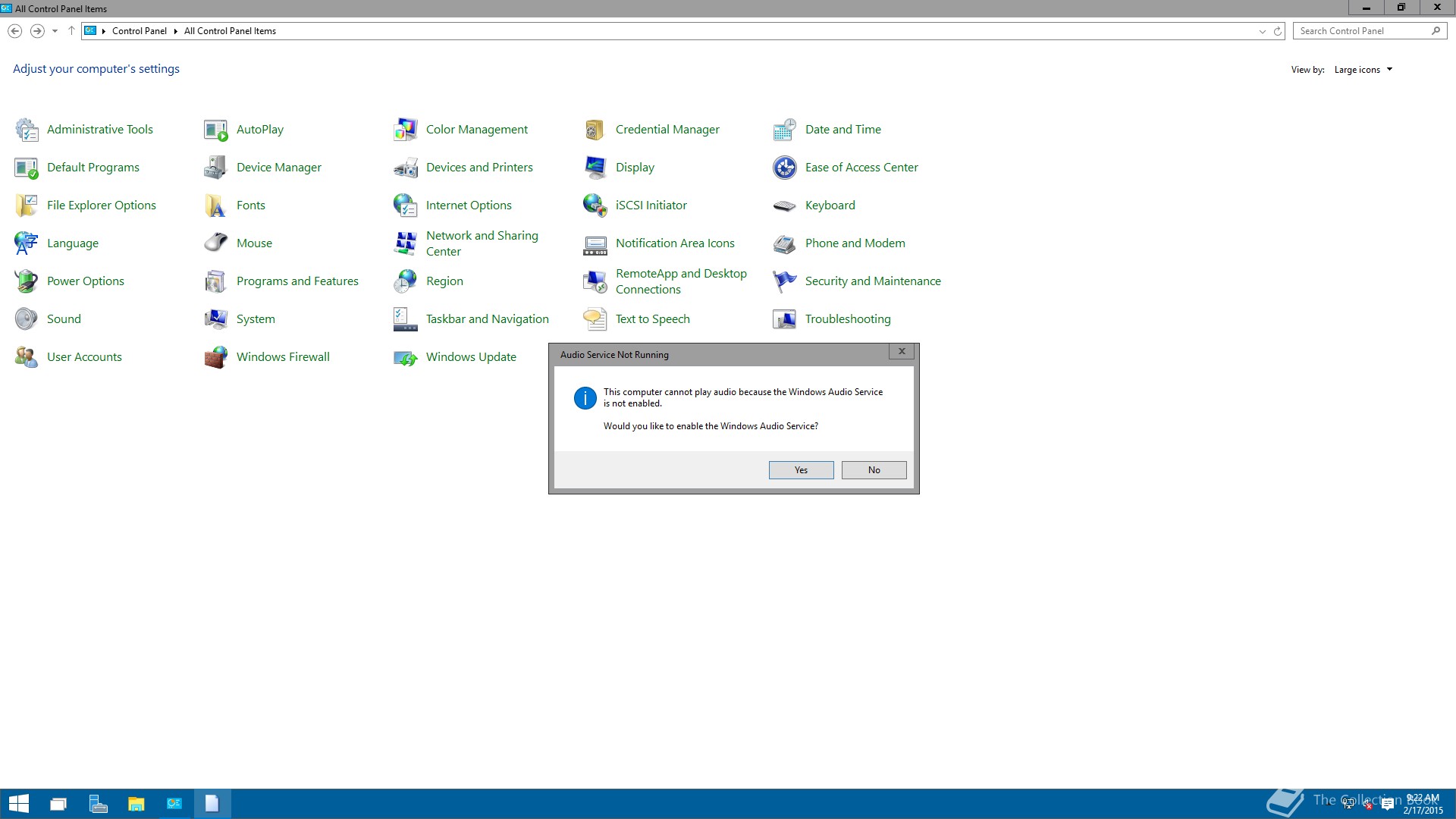Open the Fonts icon
Image resolution: width=1456 pixels, height=819 pixels.
(x=216, y=206)
